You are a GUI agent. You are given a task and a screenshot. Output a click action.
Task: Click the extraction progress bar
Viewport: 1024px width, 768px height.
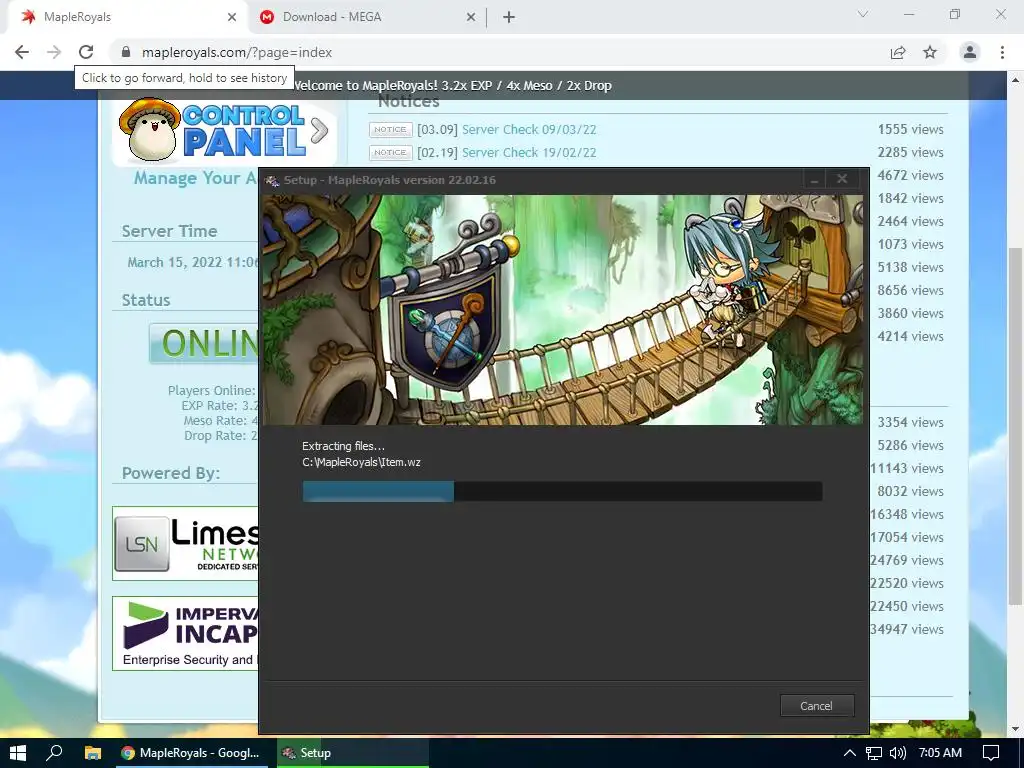pos(562,491)
